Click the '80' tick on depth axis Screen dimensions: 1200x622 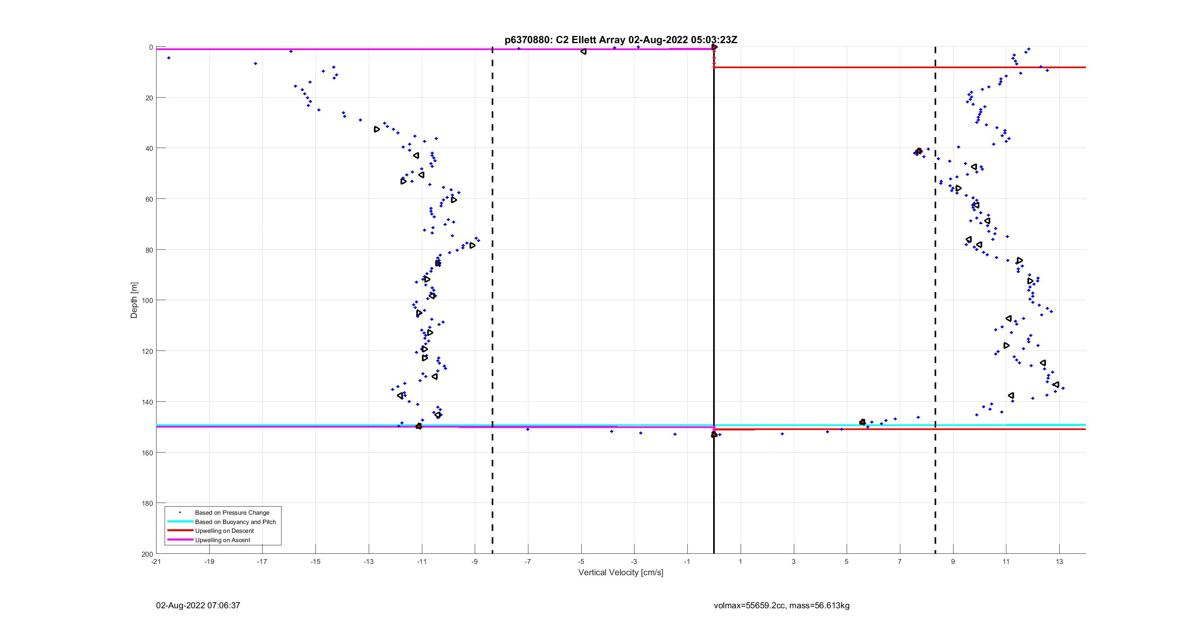pos(148,250)
